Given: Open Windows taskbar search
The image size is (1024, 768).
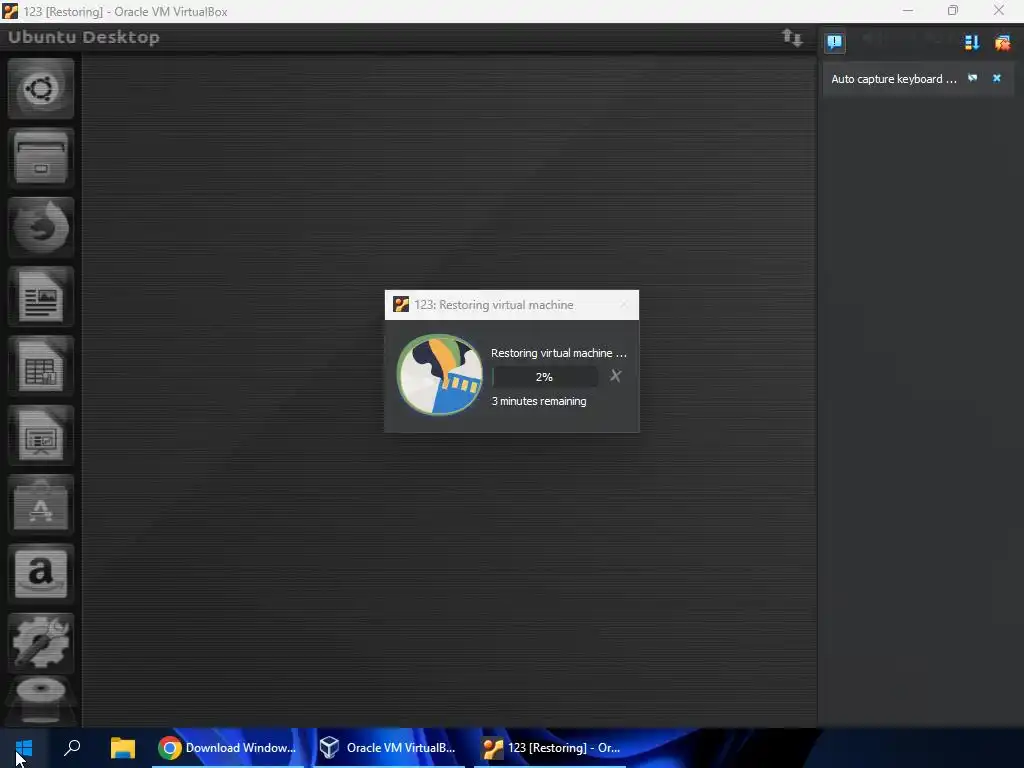Looking at the screenshot, I should [72, 748].
